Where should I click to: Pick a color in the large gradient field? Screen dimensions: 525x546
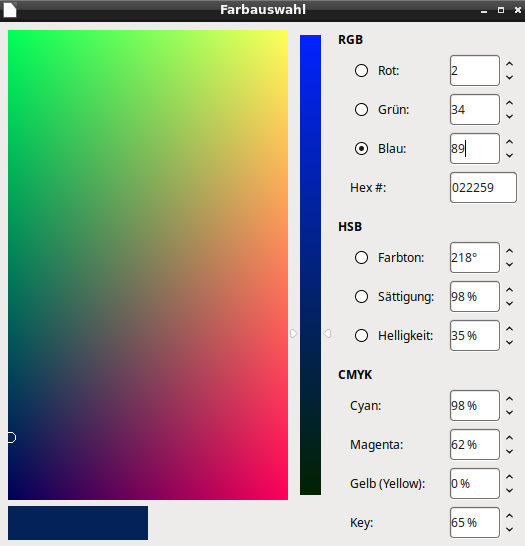click(148, 265)
